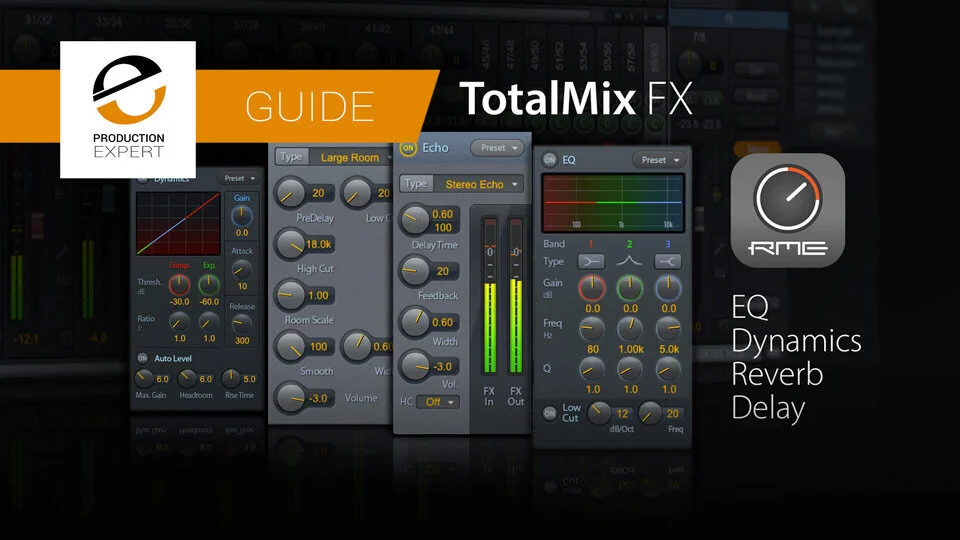The height and width of the screenshot is (540, 960).
Task: Click the orange GUIDE banner text
Action: (x=310, y=107)
